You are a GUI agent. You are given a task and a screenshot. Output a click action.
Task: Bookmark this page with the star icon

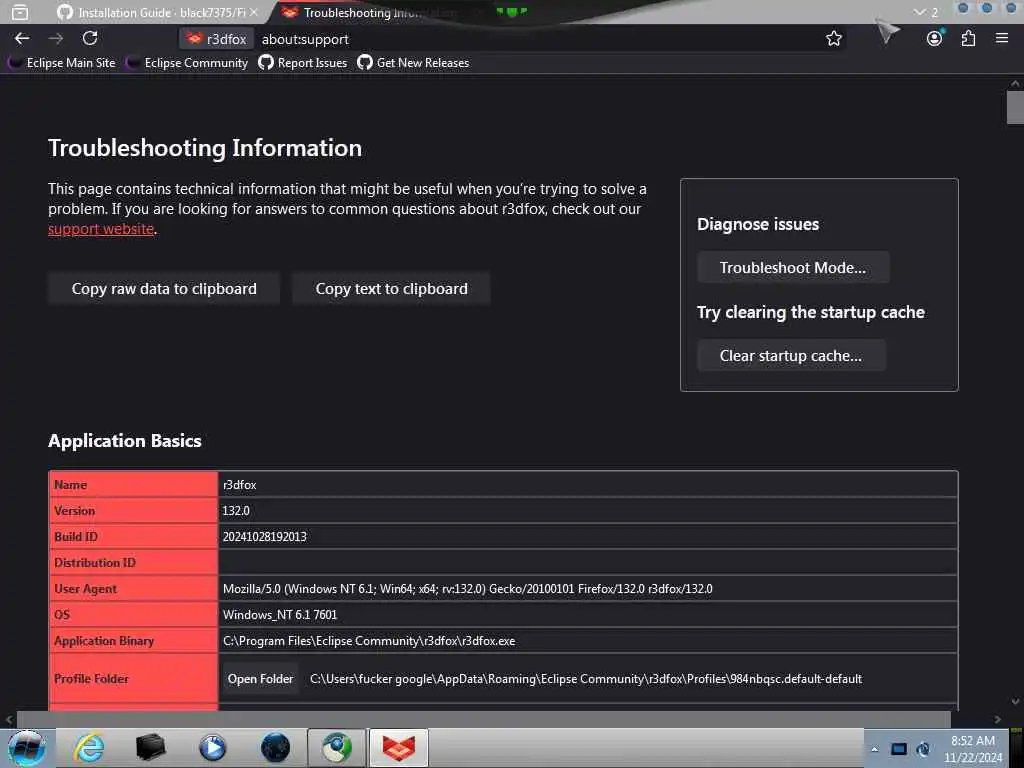click(x=833, y=39)
